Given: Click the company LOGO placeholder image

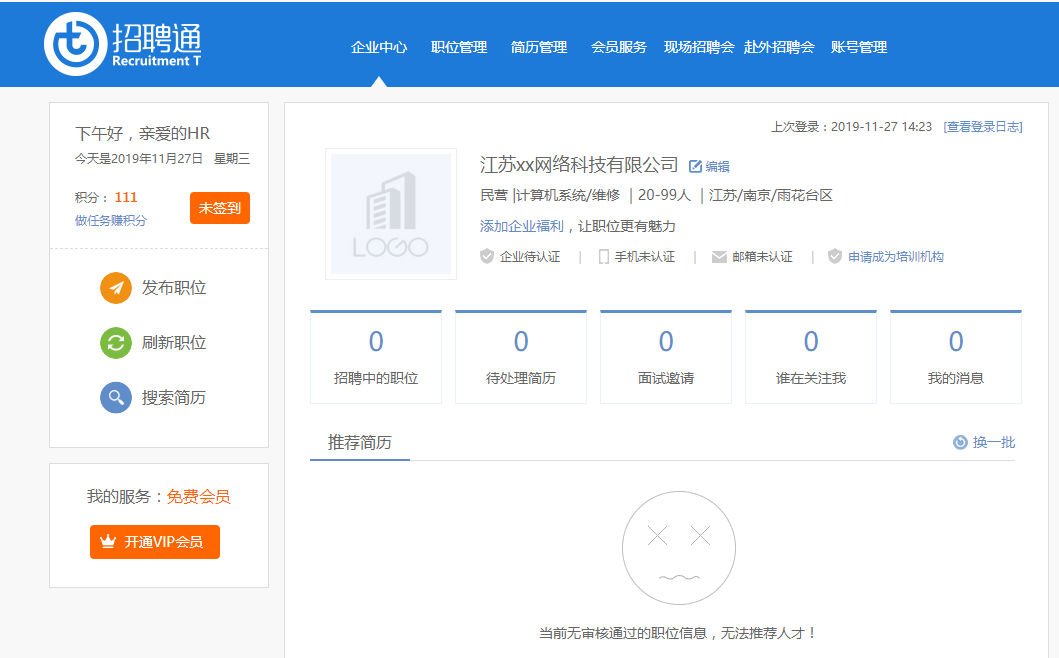Looking at the screenshot, I should pos(391,214).
